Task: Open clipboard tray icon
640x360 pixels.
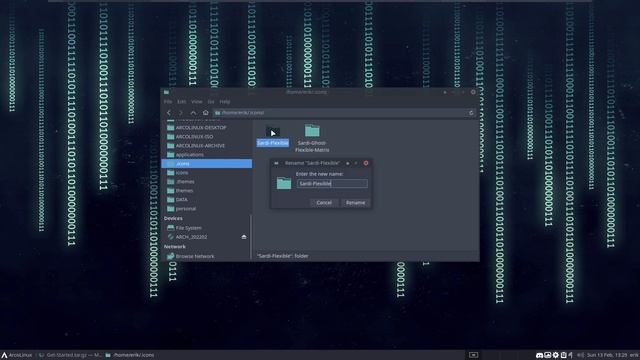Action: tap(563, 355)
